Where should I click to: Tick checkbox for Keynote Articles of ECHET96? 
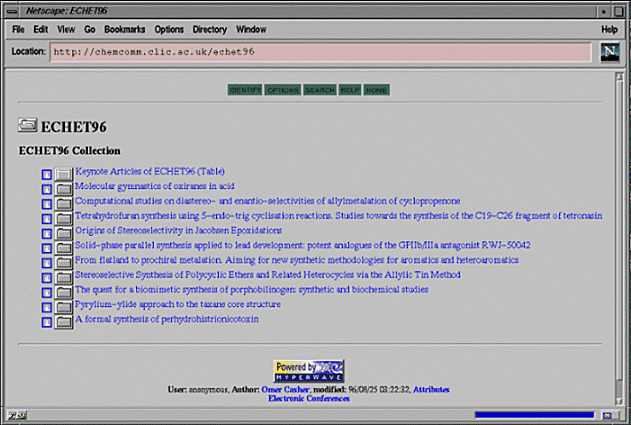pos(47,175)
